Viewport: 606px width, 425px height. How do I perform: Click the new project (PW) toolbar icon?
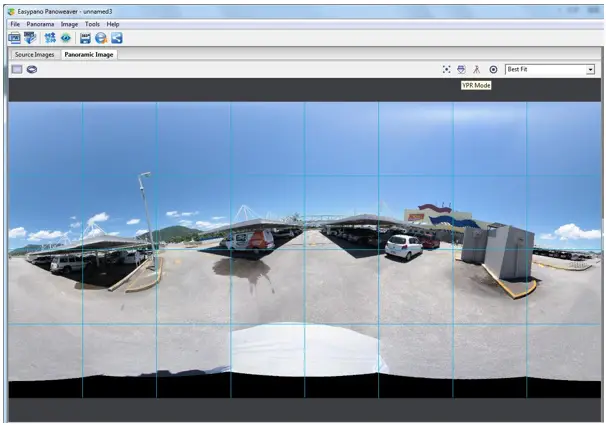point(14,38)
